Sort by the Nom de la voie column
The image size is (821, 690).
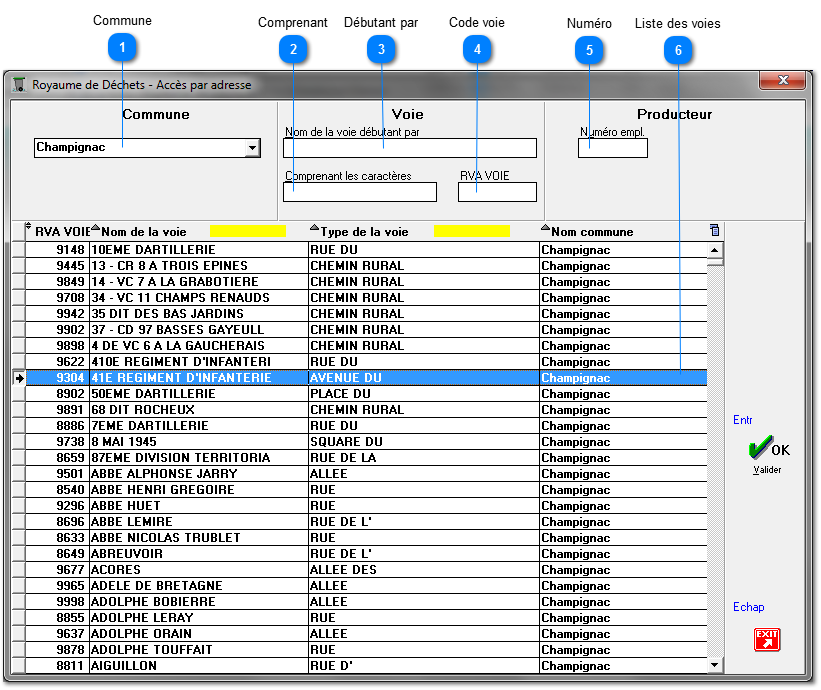[x=145, y=232]
